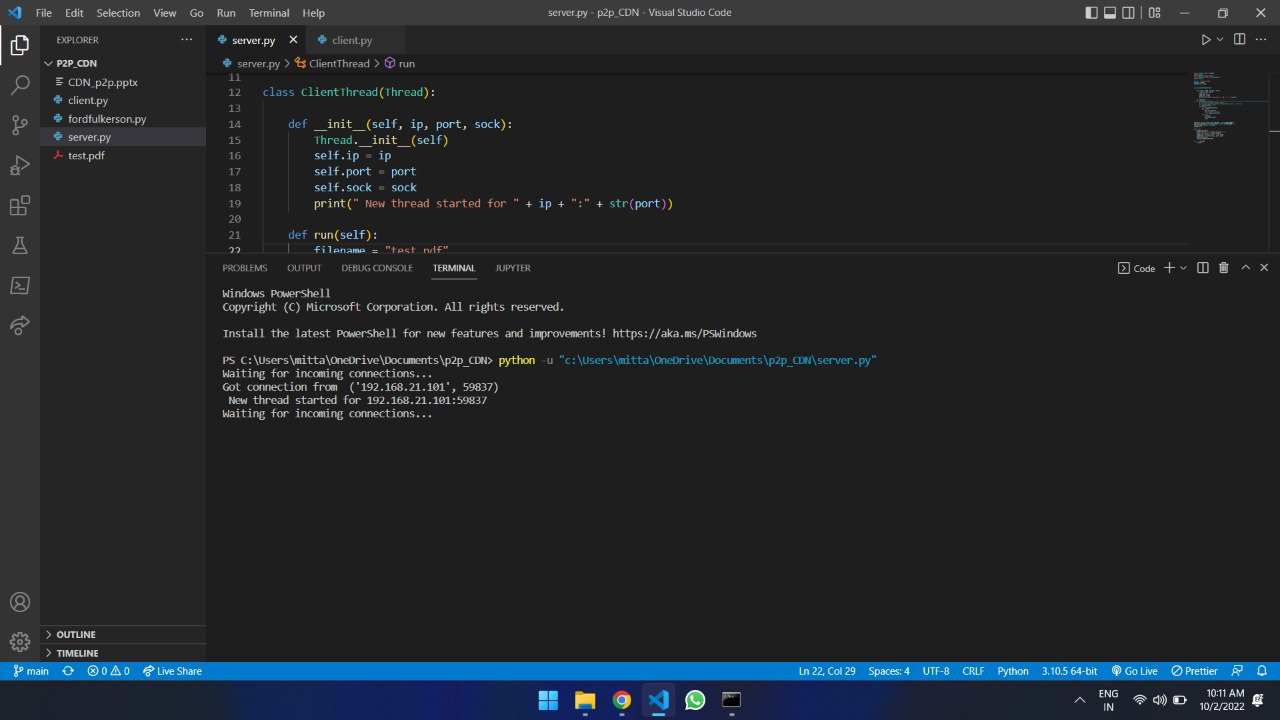
Task: Click Prettier in status bar
Action: 1194,671
